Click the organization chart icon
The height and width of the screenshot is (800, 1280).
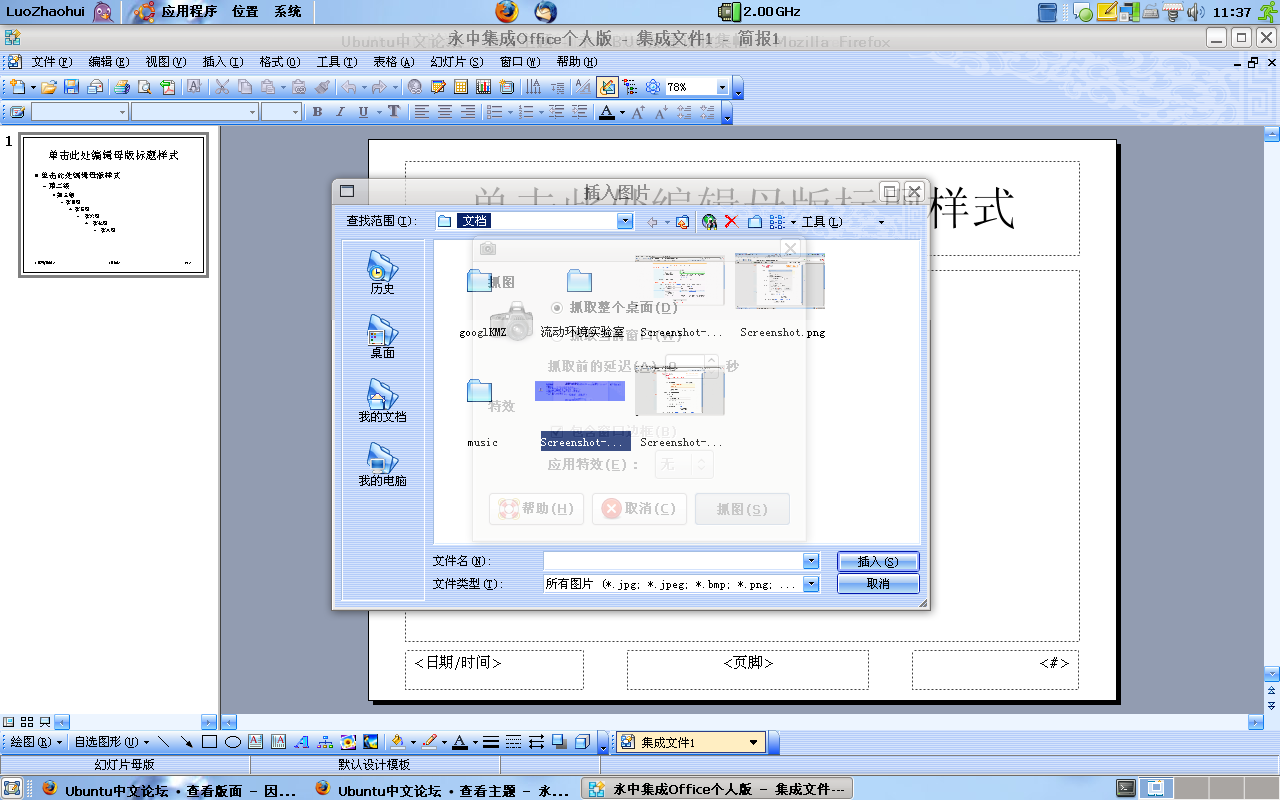[325, 742]
